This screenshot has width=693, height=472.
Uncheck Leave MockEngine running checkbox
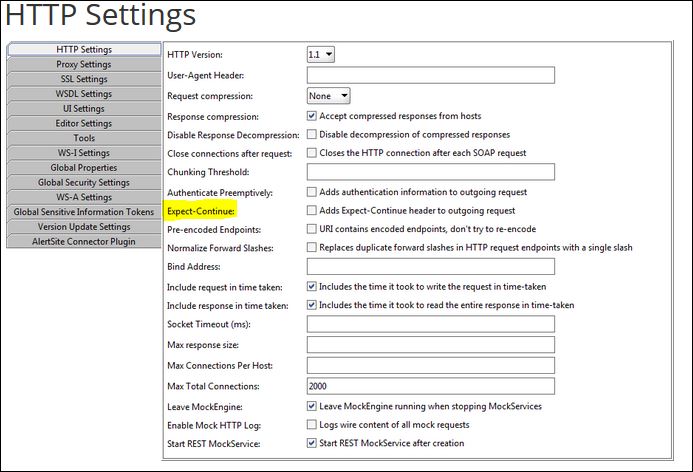[x=312, y=406]
